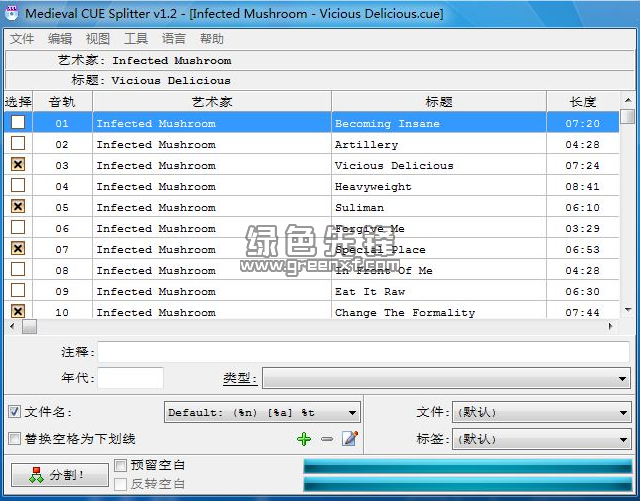Select title cell Suliman
Screen dimensions: 640x501
439,207
